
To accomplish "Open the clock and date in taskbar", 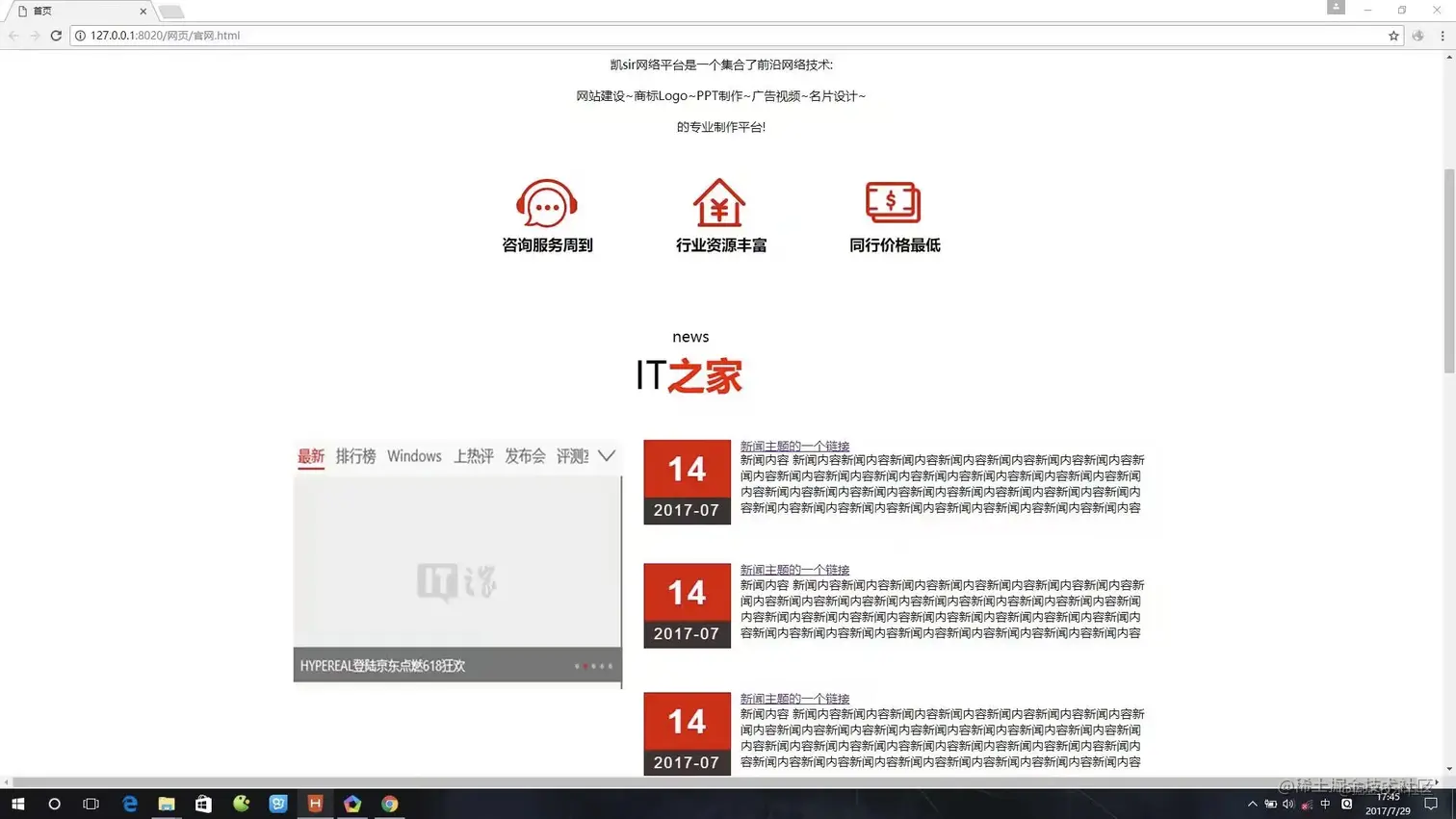I will [1388, 805].
